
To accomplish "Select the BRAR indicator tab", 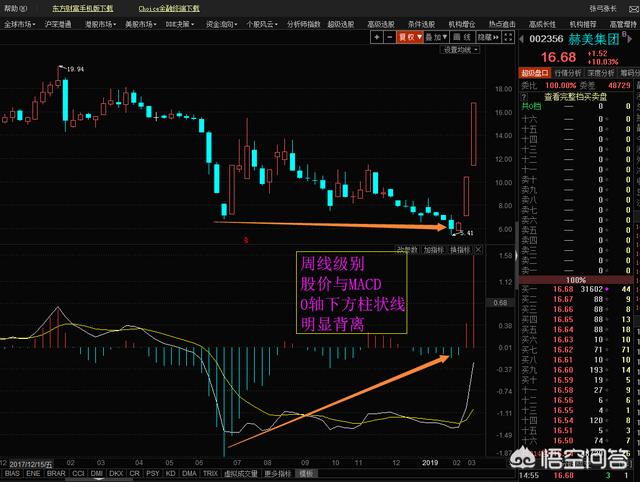I will tap(56, 473).
